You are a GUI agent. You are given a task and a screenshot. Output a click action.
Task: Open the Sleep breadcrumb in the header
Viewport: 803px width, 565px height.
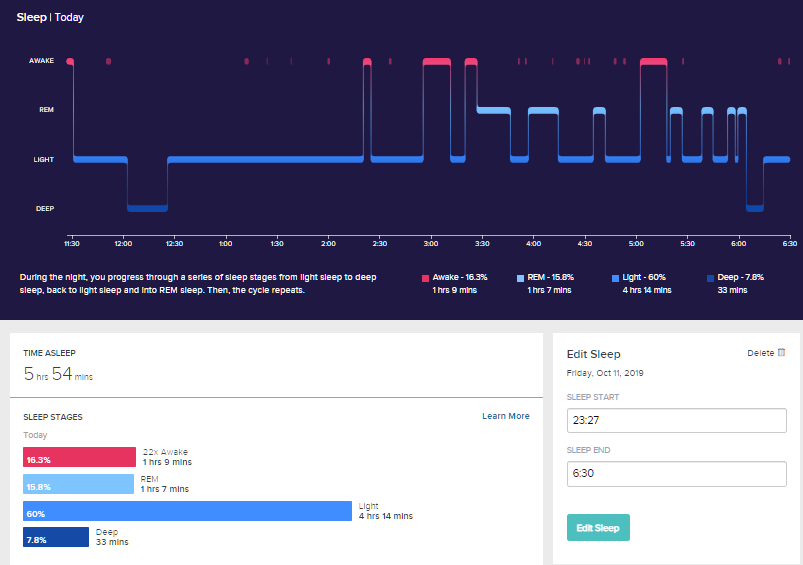coord(31,17)
